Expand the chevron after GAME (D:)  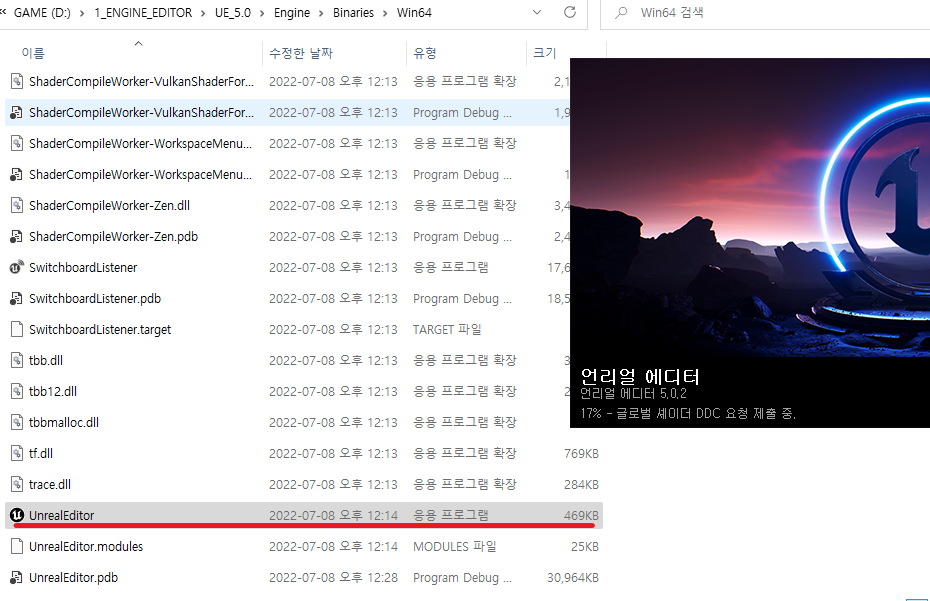click(82, 13)
